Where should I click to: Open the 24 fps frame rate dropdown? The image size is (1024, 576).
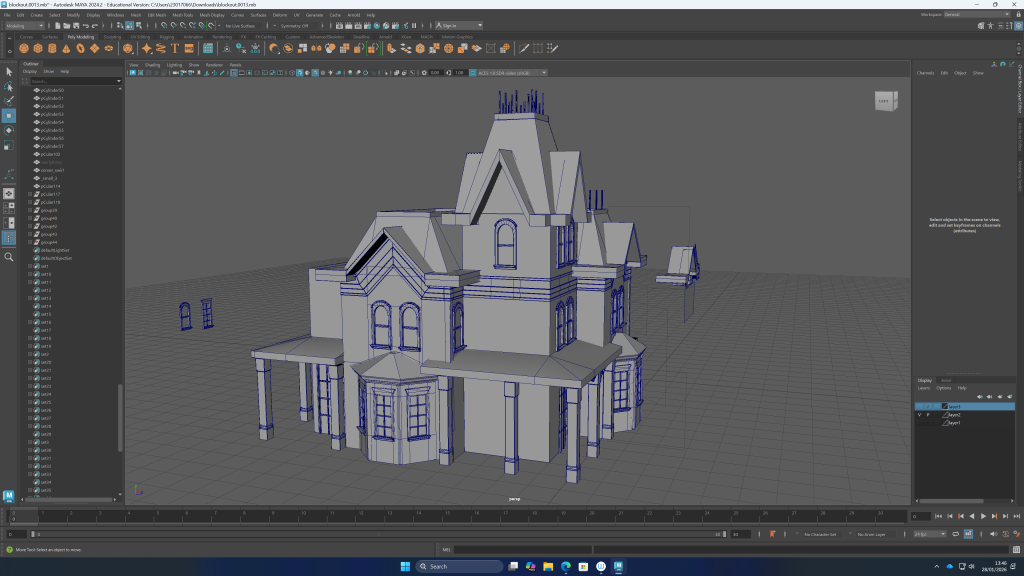pyautogui.click(x=932, y=534)
